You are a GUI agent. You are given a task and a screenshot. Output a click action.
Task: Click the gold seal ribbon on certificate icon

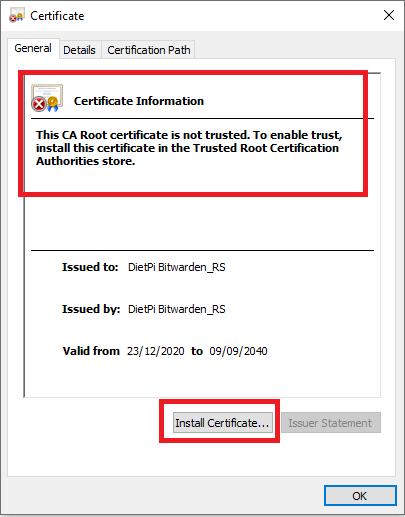pos(53,104)
